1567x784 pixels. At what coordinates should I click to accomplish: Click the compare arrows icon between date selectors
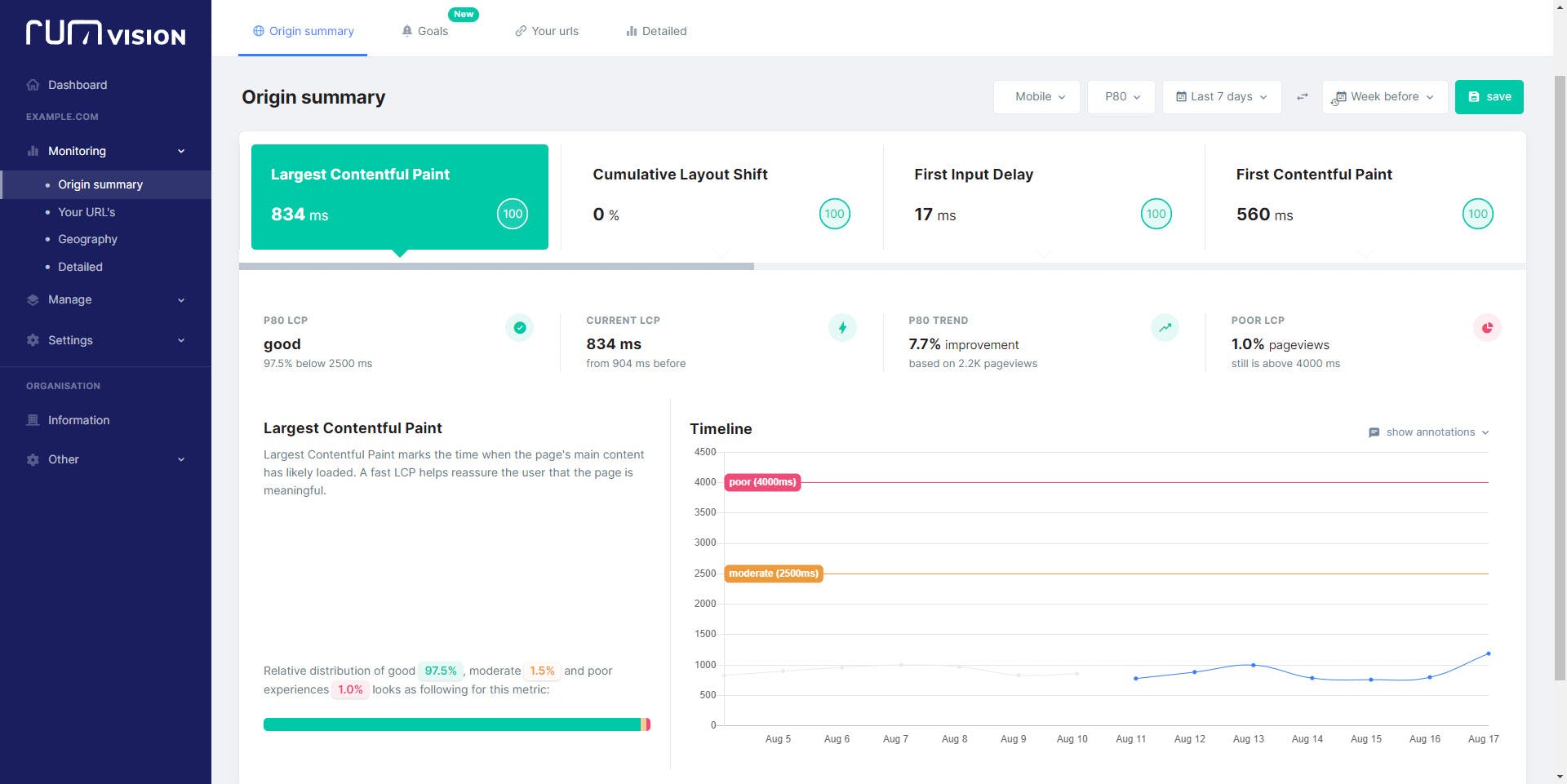point(1303,96)
